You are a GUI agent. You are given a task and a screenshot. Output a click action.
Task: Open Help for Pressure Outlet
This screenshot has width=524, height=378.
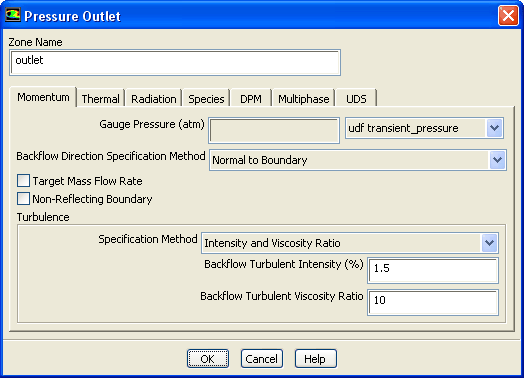click(x=315, y=359)
